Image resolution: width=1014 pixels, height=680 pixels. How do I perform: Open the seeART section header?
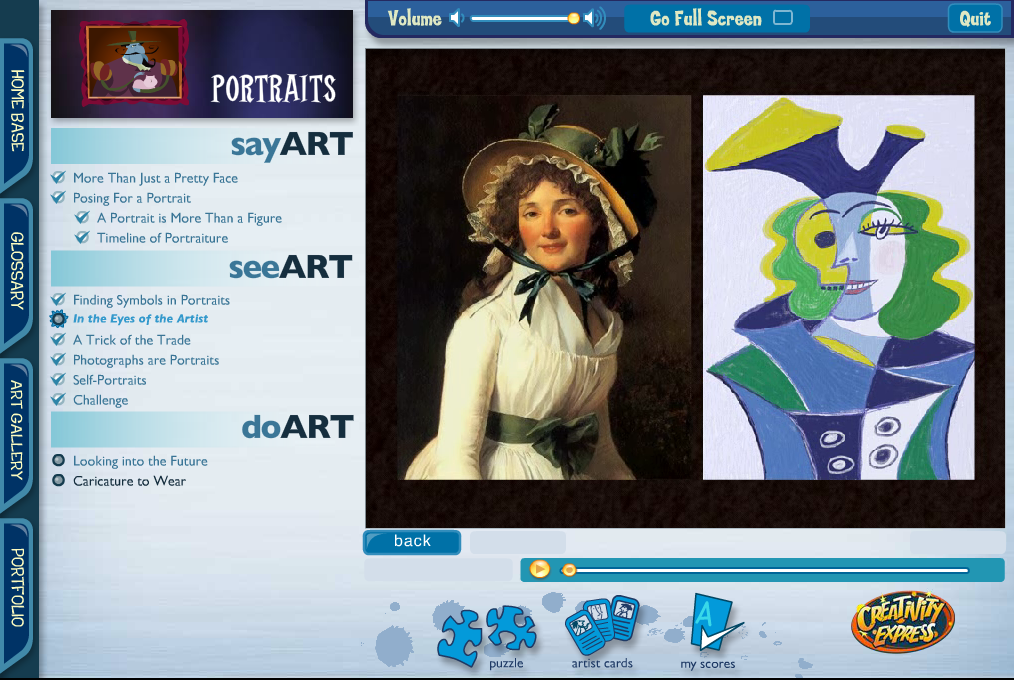click(202, 268)
